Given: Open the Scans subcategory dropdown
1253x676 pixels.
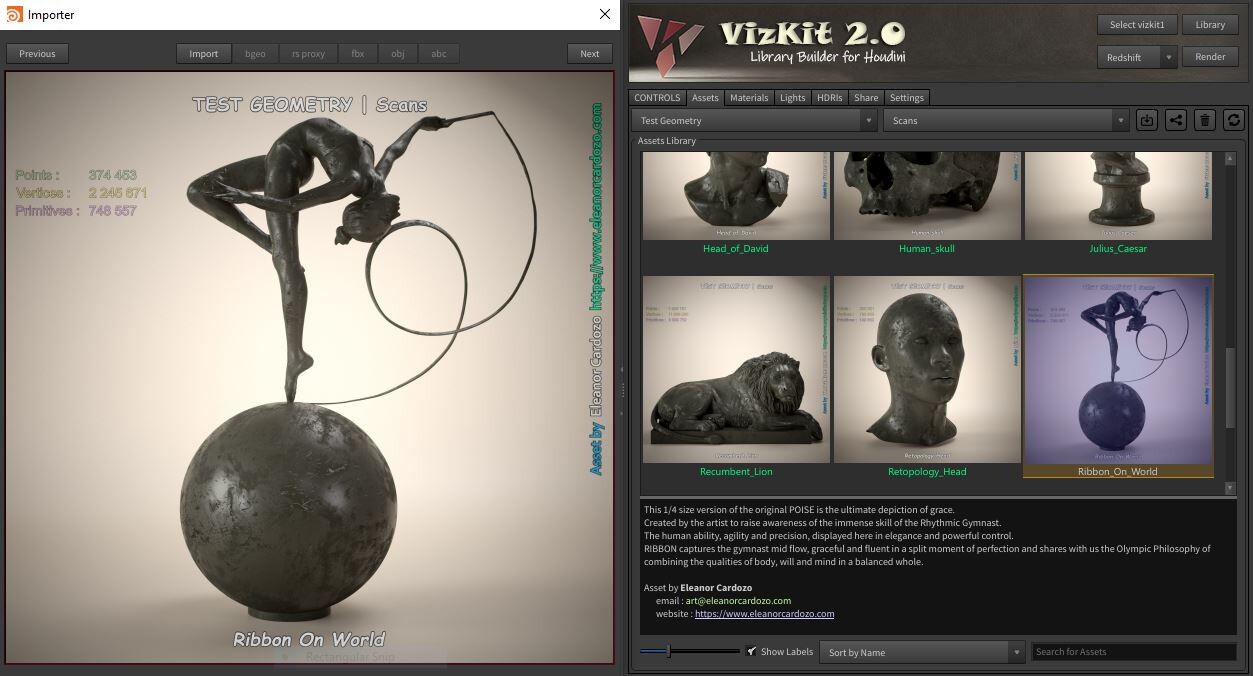Looking at the screenshot, I should click(x=1007, y=120).
